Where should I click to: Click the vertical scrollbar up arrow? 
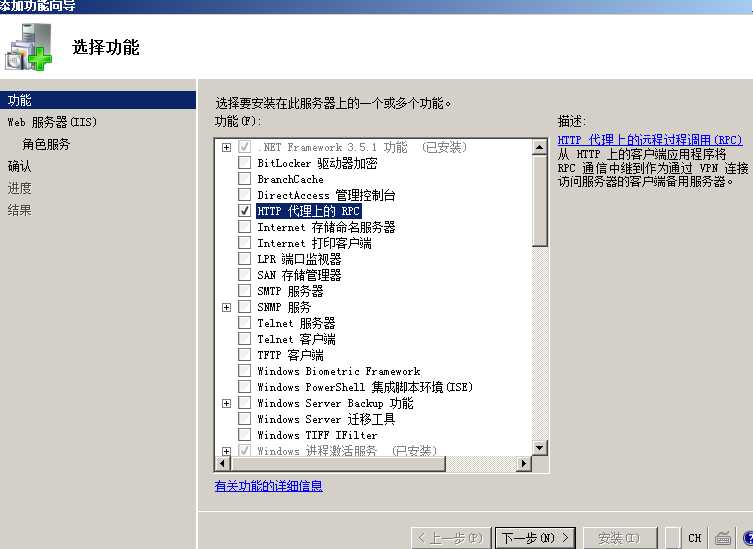[539, 147]
